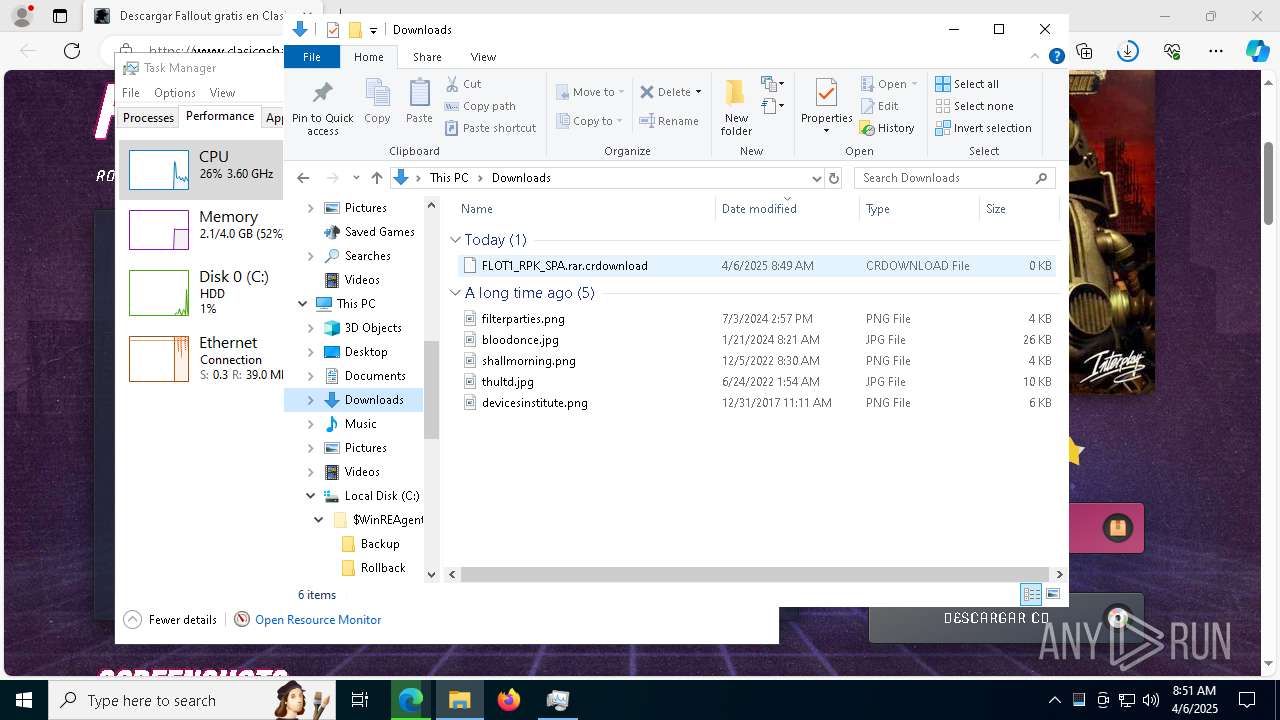Viewport: 1280px width, 720px height.
Task: Click the History ribbon button
Action: click(888, 128)
